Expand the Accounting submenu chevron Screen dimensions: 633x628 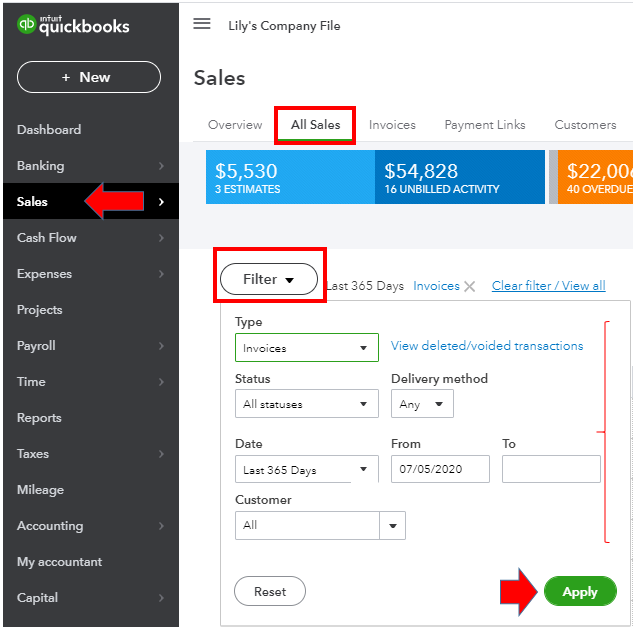tap(161, 526)
